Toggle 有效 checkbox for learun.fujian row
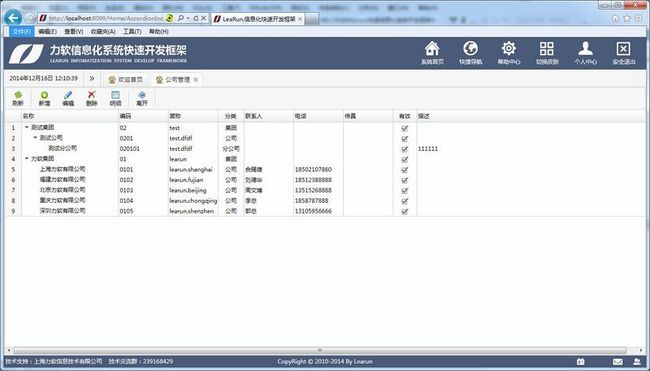The height and width of the screenshot is (371, 650). pyautogui.click(x=405, y=180)
